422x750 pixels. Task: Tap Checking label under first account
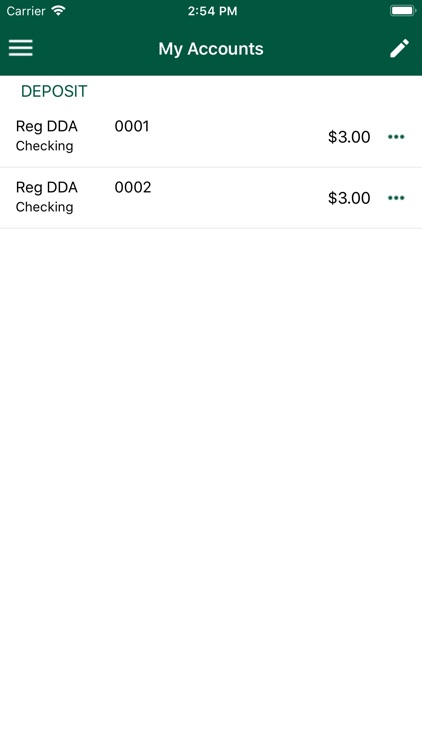(x=44, y=146)
